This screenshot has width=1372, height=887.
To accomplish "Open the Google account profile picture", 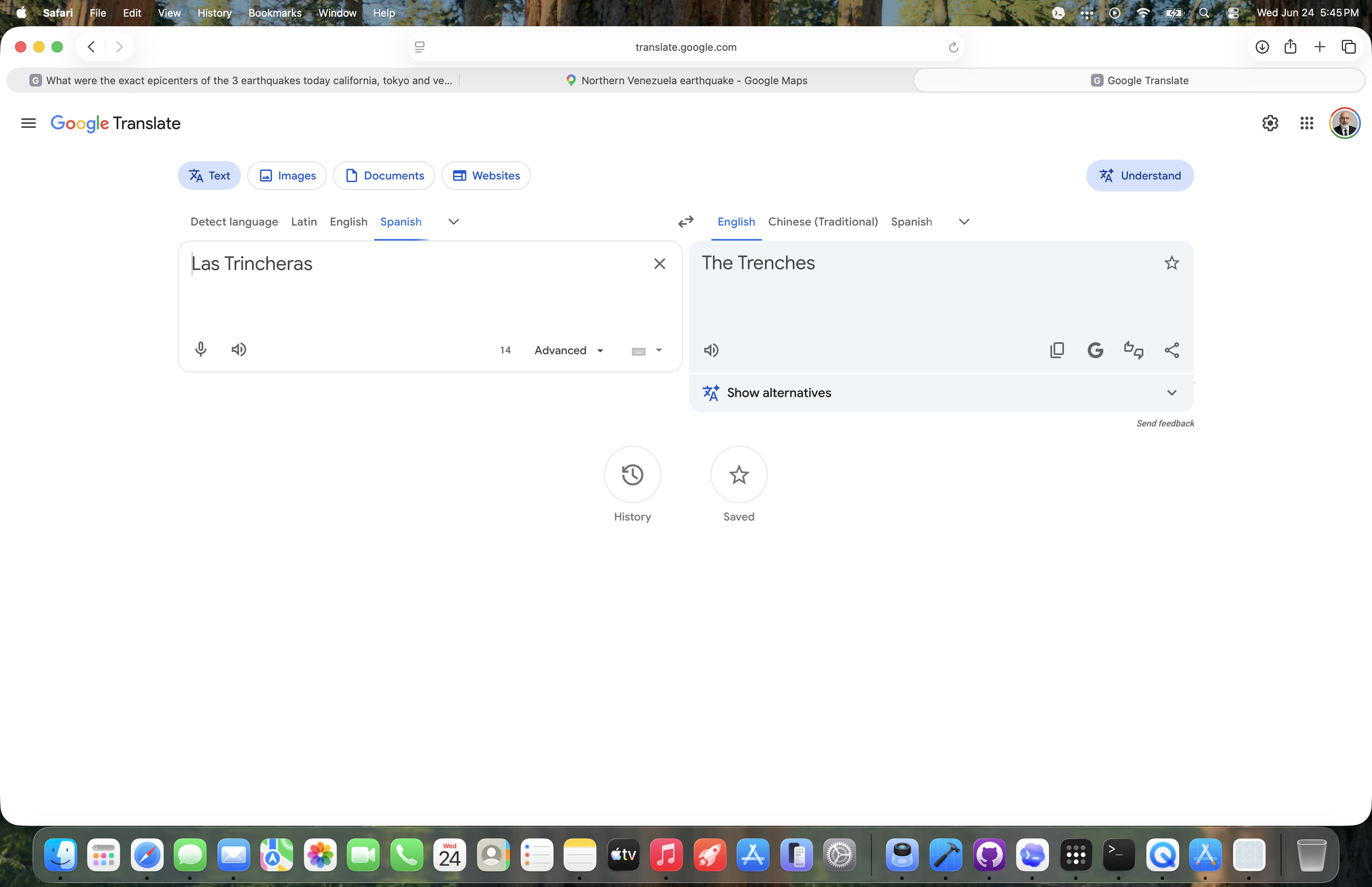I will point(1345,123).
